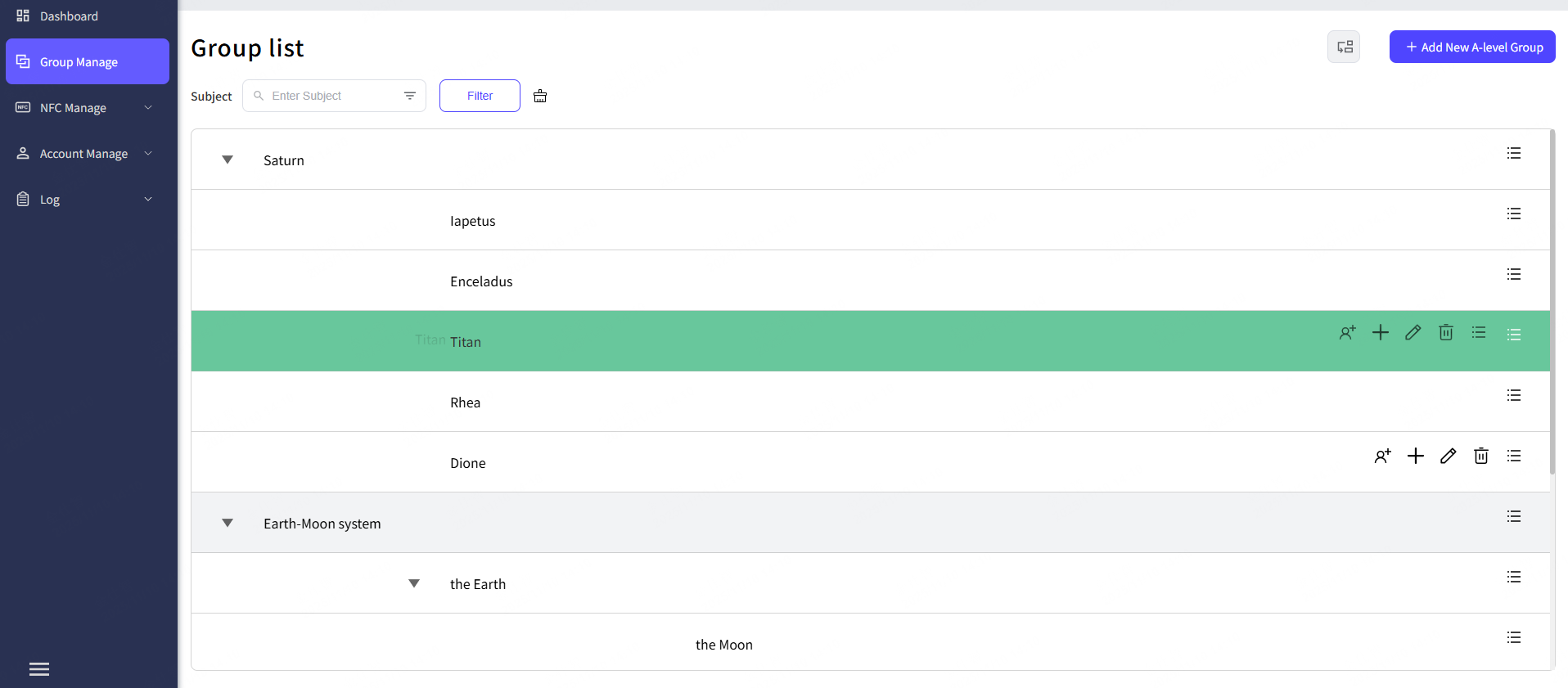Viewport: 1568px width, 688px height.
Task: Click the Enter Subject search field
Action: 331,96
